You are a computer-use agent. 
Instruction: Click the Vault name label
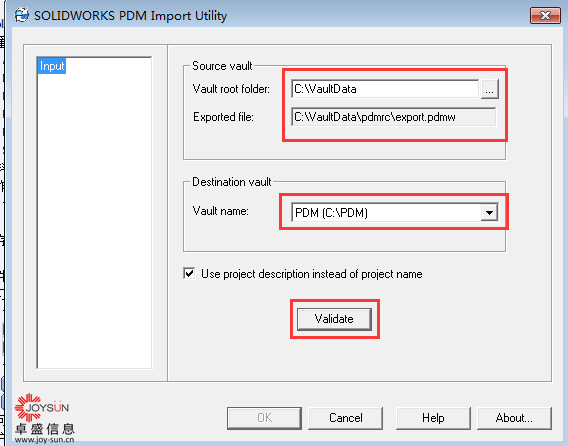click(221, 211)
